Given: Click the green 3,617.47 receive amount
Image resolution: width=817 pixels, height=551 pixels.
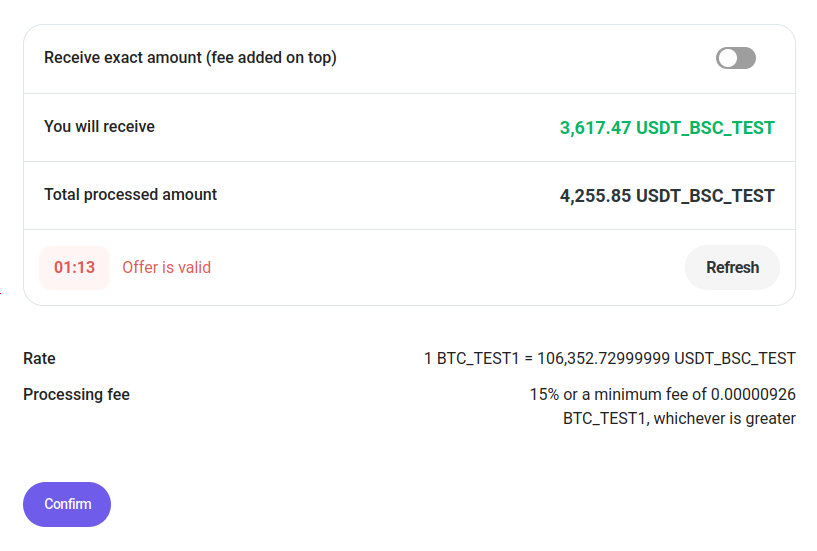Looking at the screenshot, I should pyautogui.click(x=595, y=128).
